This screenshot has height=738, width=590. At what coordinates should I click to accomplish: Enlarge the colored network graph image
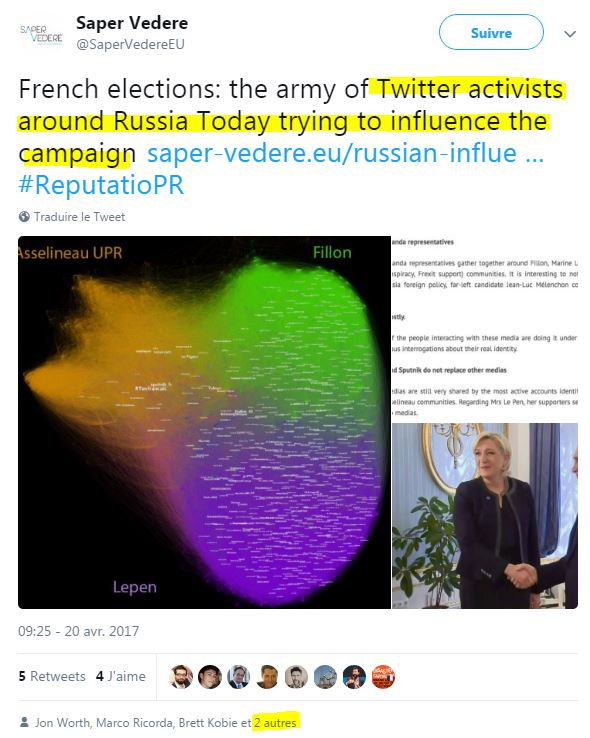tap(204, 422)
